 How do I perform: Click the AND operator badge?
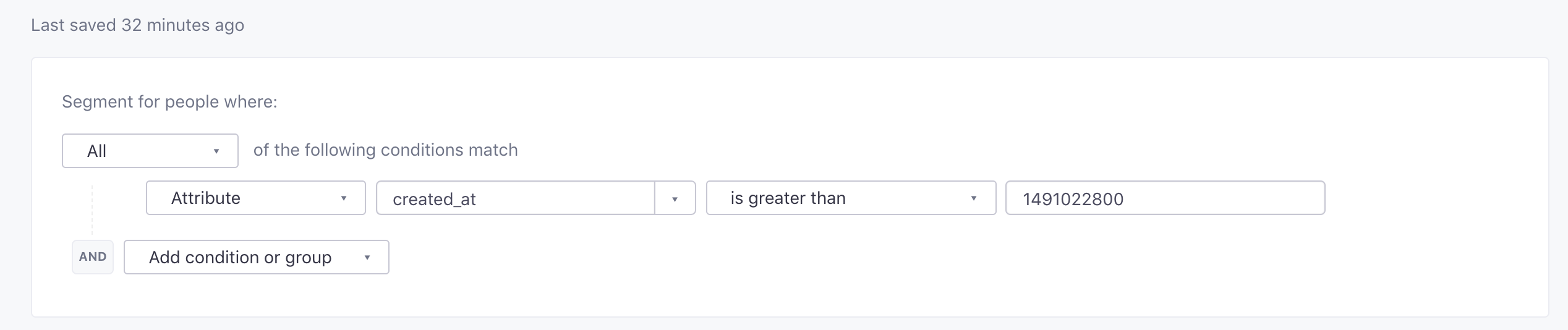(x=93, y=257)
